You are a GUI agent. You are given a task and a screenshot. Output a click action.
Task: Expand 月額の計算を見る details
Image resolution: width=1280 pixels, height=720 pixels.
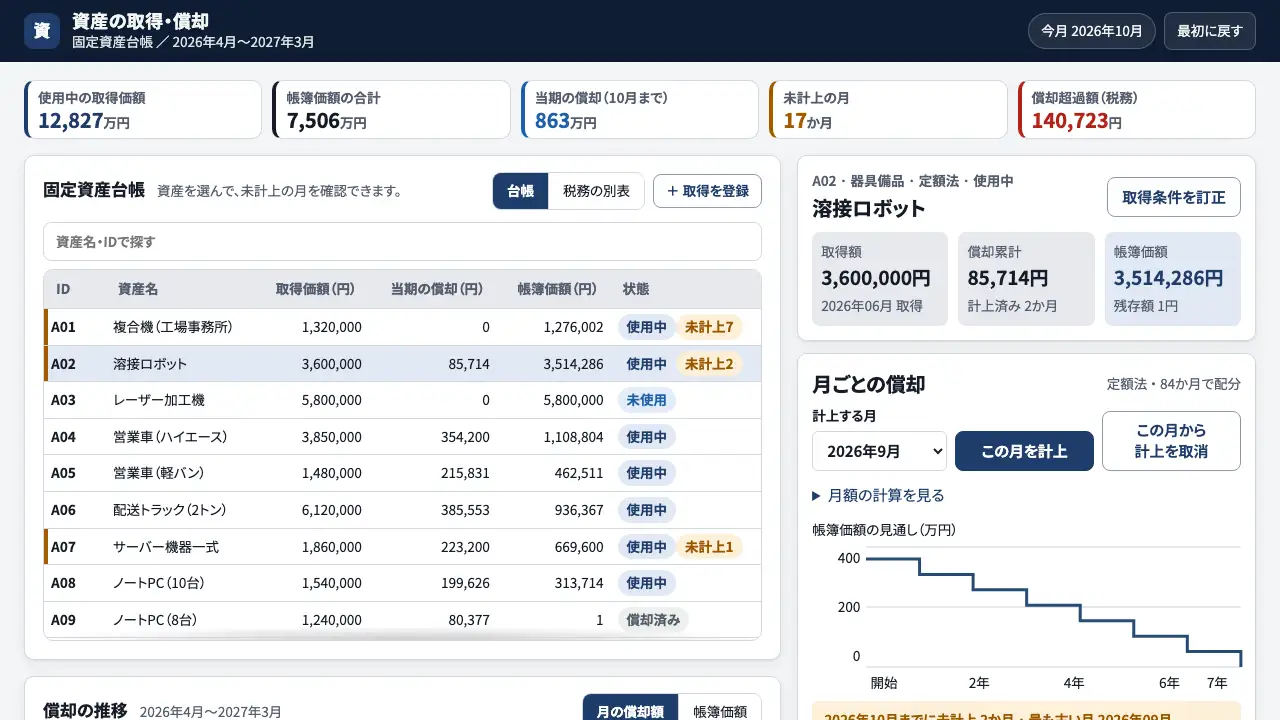[878, 495]
